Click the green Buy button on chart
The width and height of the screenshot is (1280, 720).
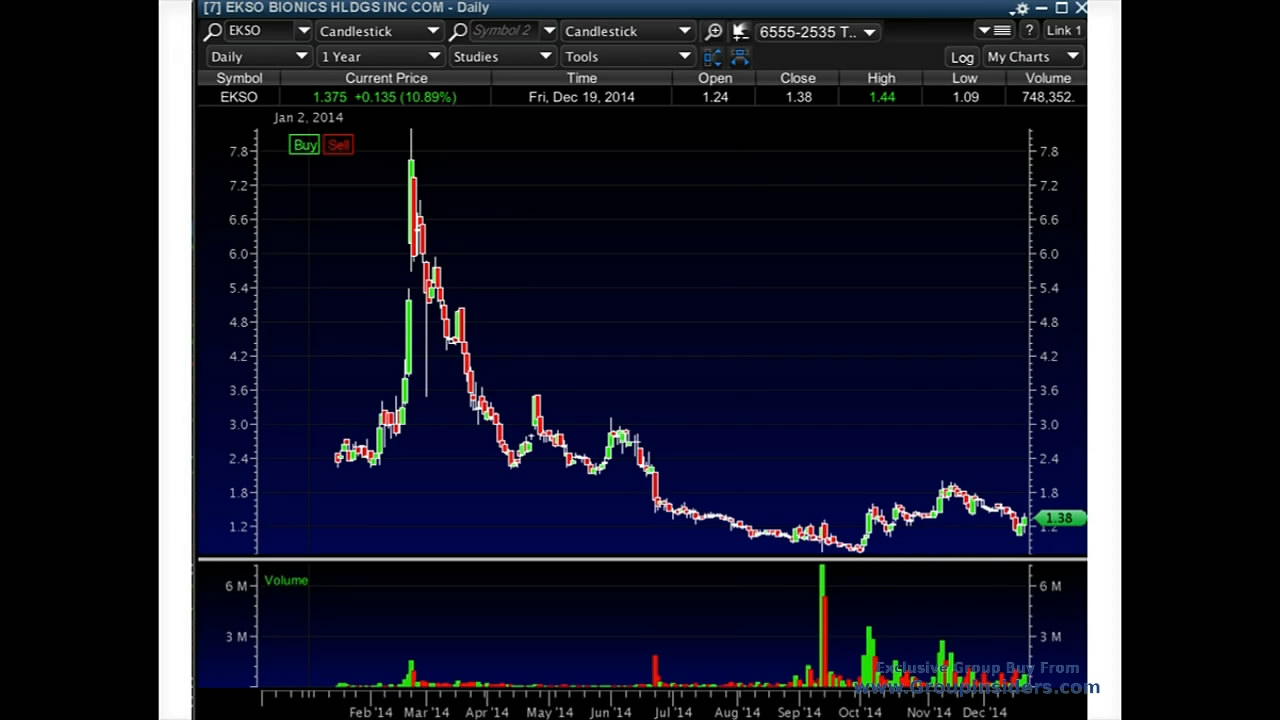304,145
